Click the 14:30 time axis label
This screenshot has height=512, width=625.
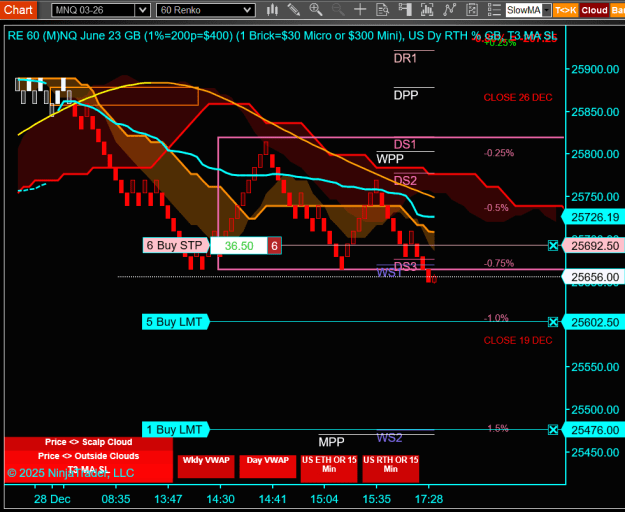tap(220, 499)
